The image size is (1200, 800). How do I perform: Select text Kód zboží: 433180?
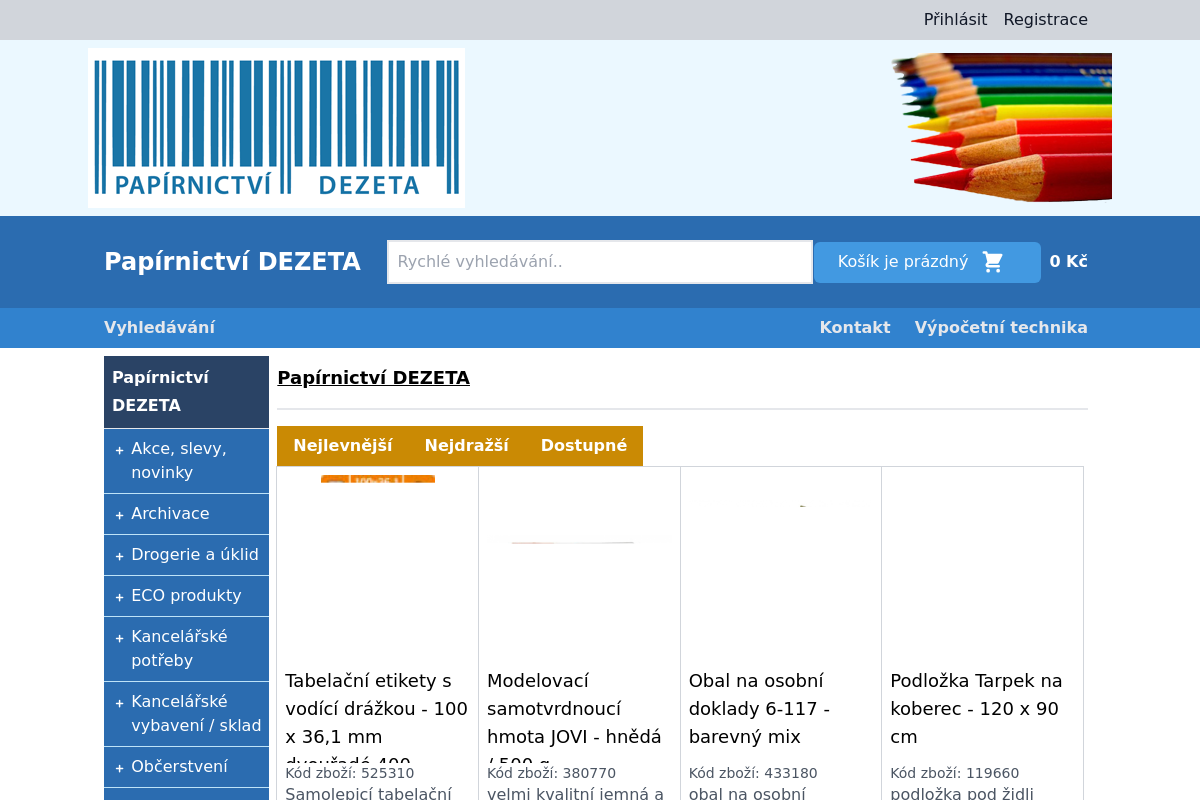coord(753,773)
